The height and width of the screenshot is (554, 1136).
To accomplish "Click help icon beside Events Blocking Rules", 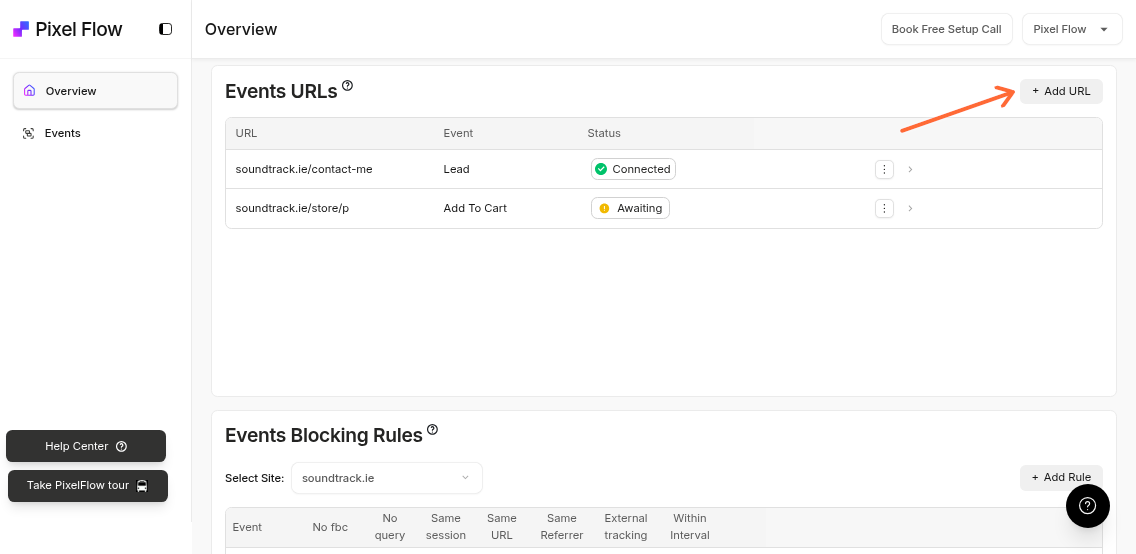I will [432, 430].
